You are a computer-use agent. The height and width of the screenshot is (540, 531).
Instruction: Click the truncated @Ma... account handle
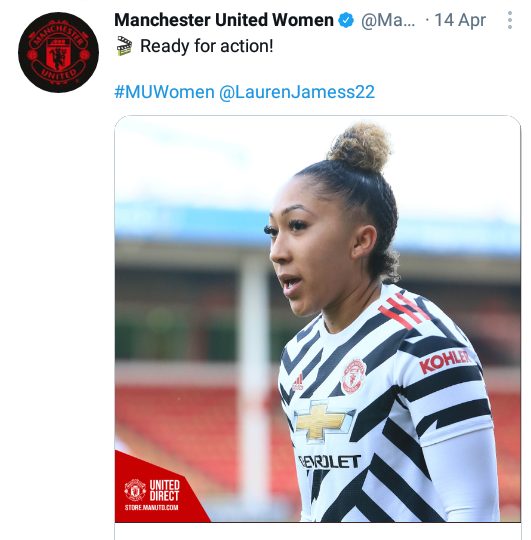click(388, 21)
